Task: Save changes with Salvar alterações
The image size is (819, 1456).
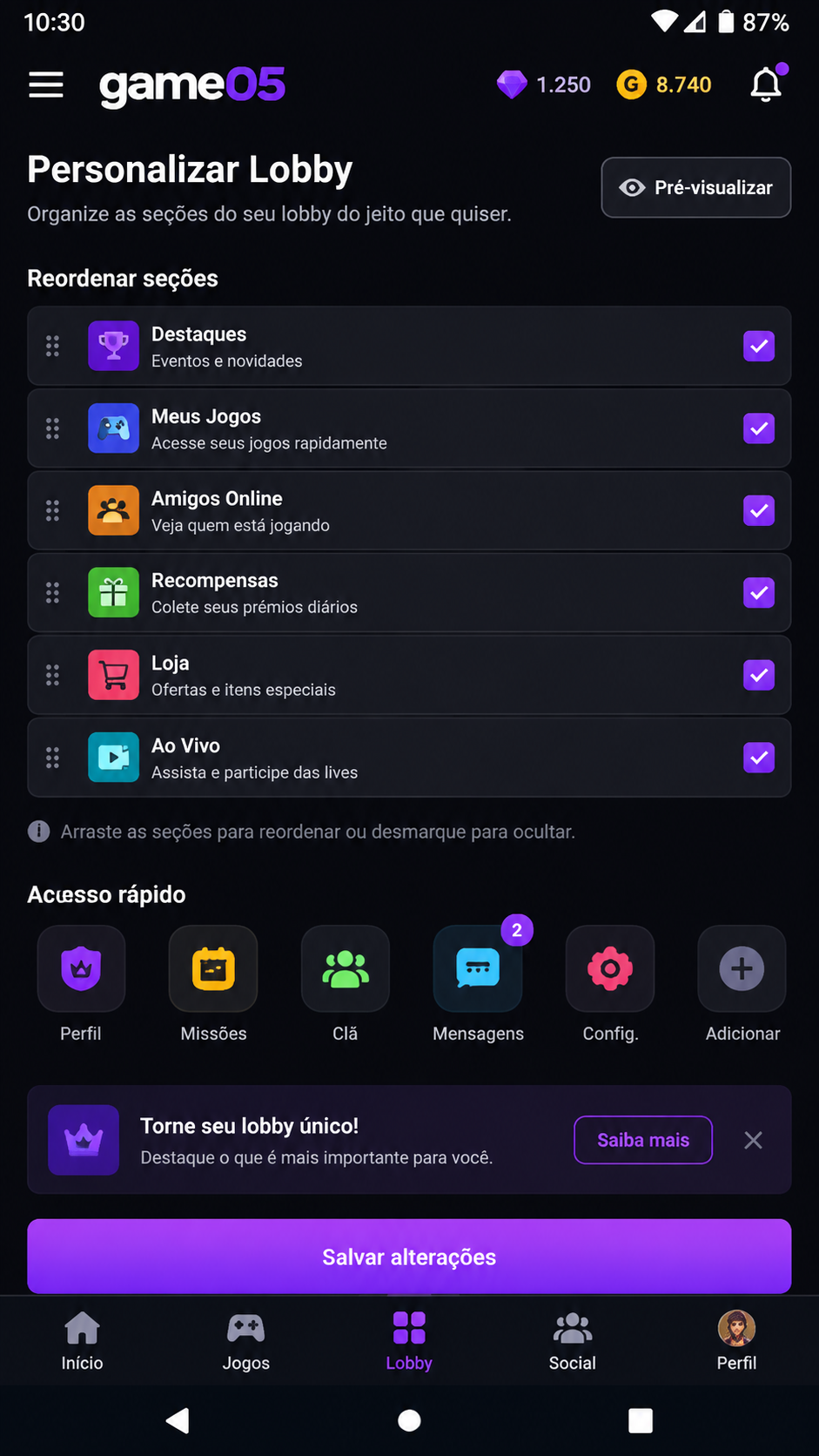Action: click(409, 1257)
